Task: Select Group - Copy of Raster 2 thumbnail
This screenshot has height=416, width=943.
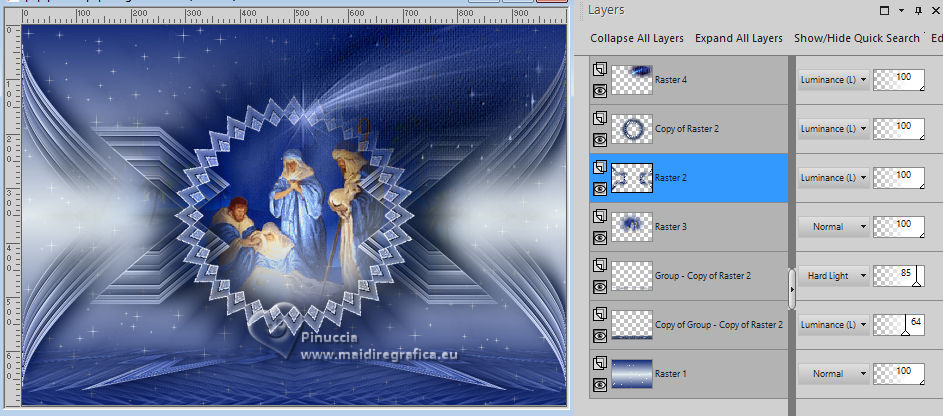Action: click(632, 277)
